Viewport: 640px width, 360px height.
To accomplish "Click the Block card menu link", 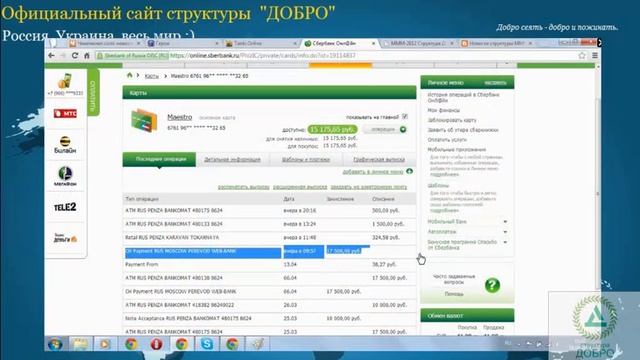I will coord(452,120).
